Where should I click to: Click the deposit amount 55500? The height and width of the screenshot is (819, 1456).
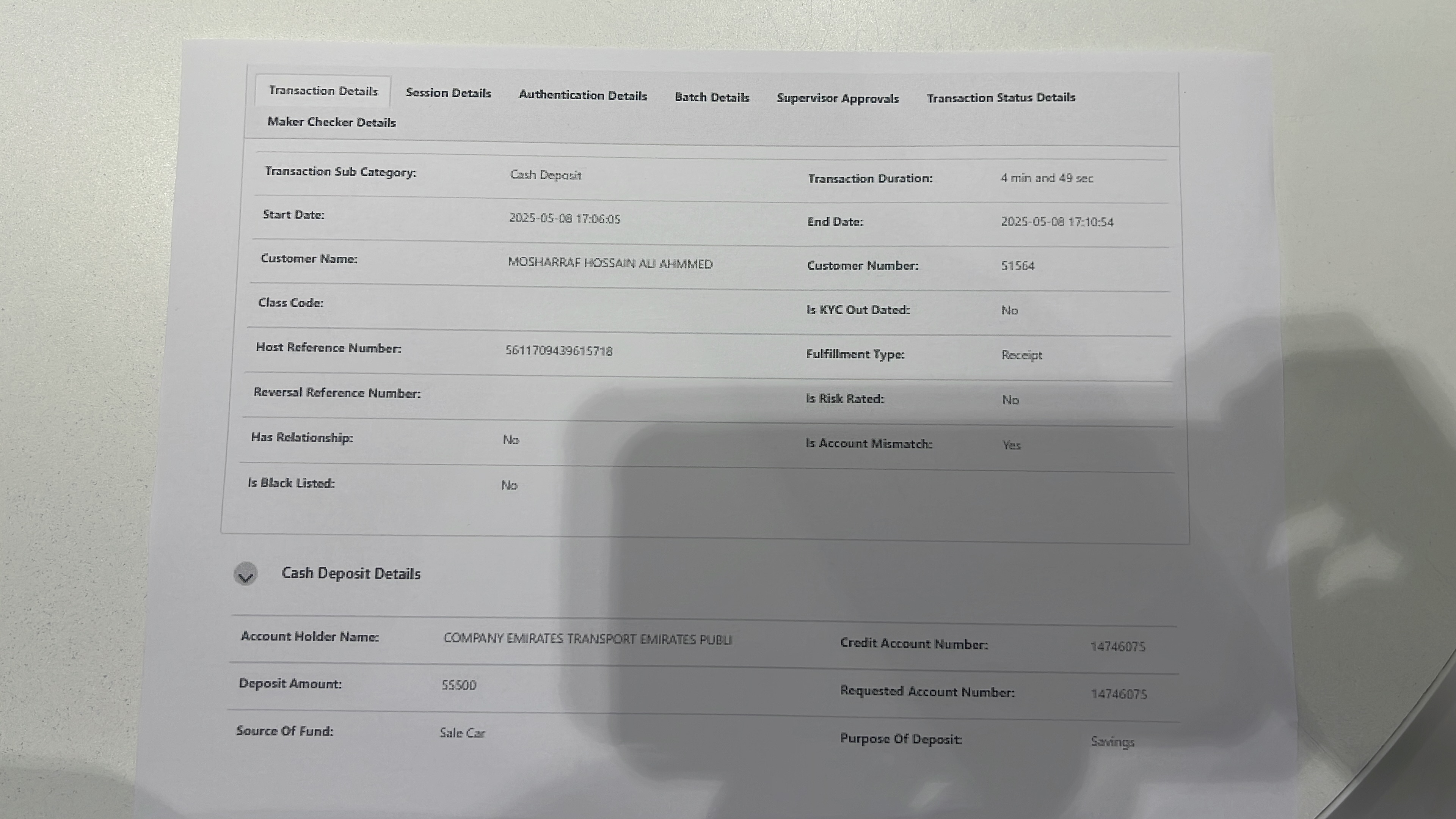[x=458, y=685]
